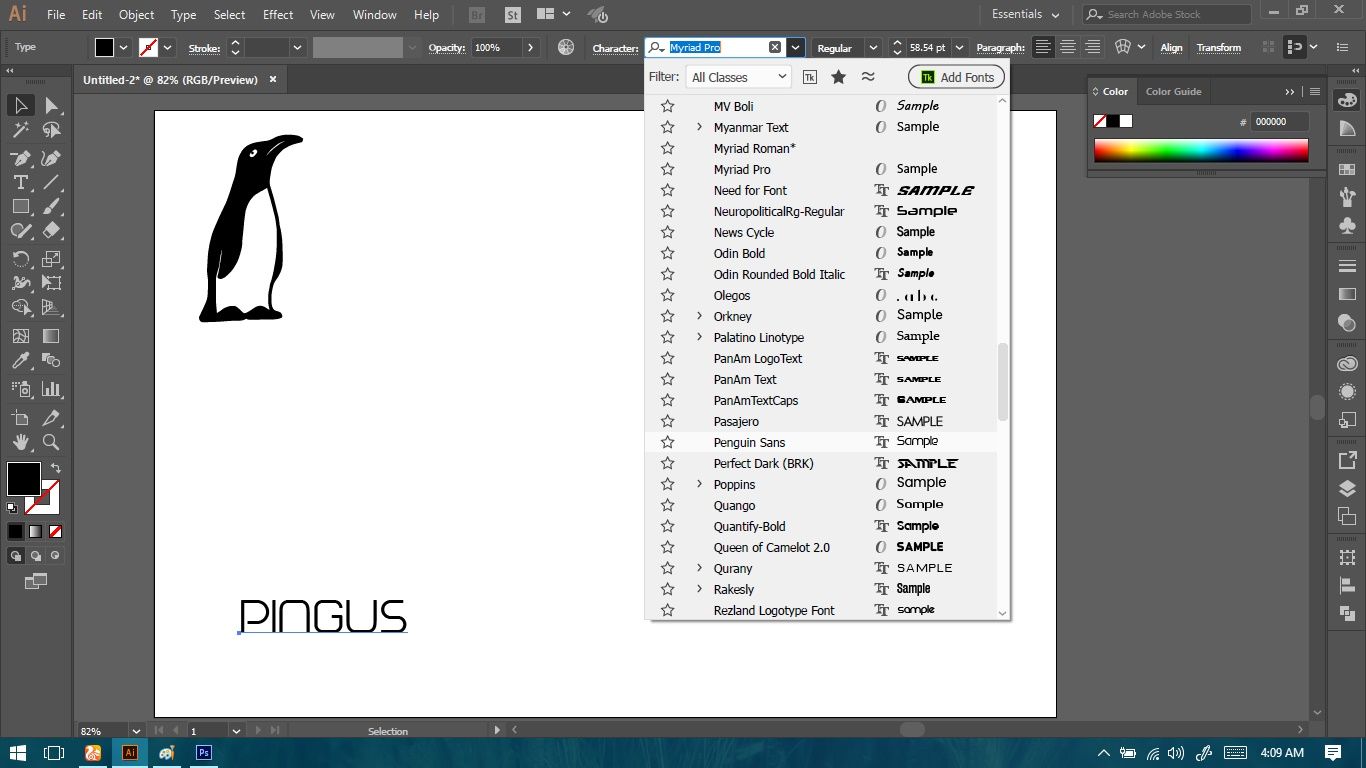
Task: Swap fill and stroke colors
Action: 56,468
